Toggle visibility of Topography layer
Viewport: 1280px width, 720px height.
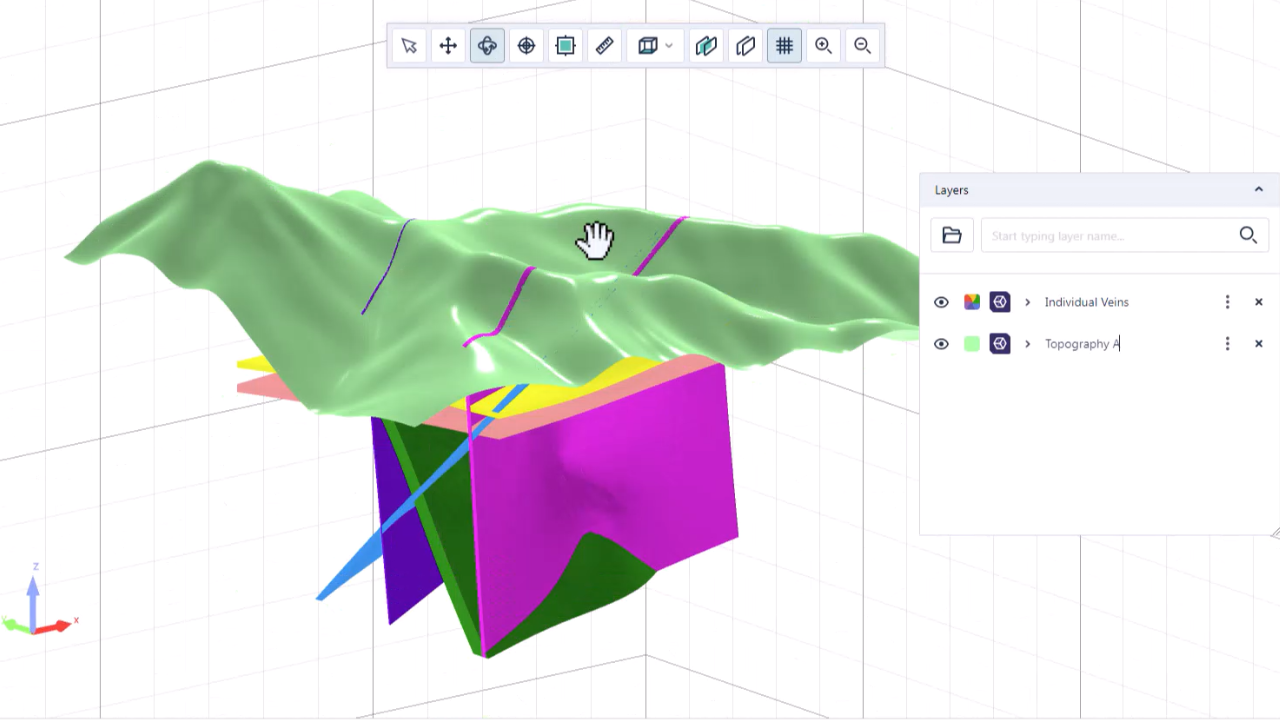(941, 344)
